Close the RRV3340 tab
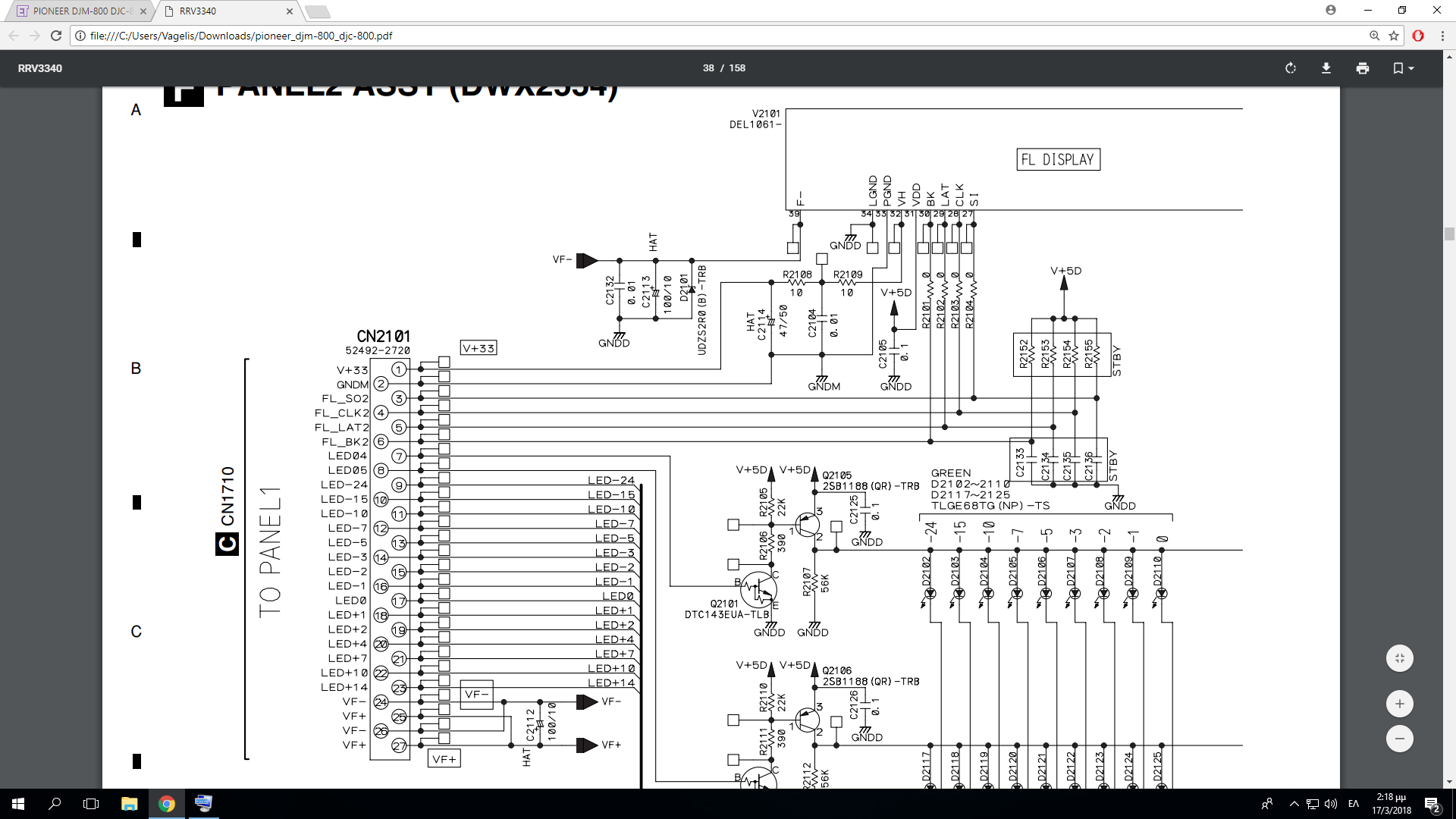This screenshot has height=819, width=1456. [290, 11]
